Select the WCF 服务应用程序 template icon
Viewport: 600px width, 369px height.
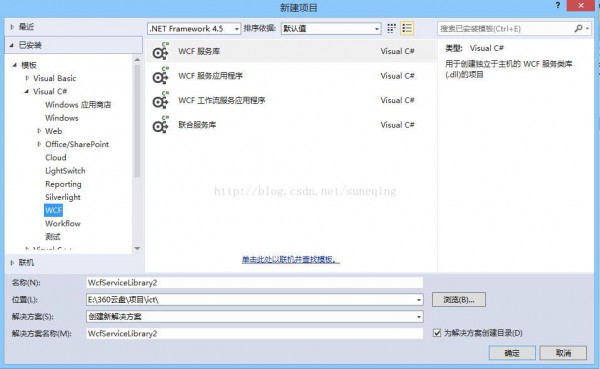click(x=160, y=76)
